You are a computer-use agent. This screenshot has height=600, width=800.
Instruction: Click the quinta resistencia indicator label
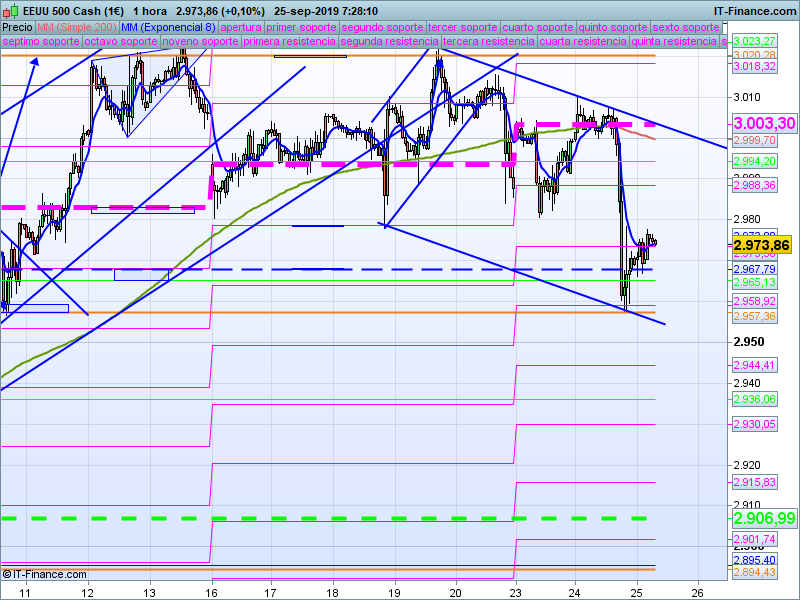pyautogui.click(x=674, y=42)
